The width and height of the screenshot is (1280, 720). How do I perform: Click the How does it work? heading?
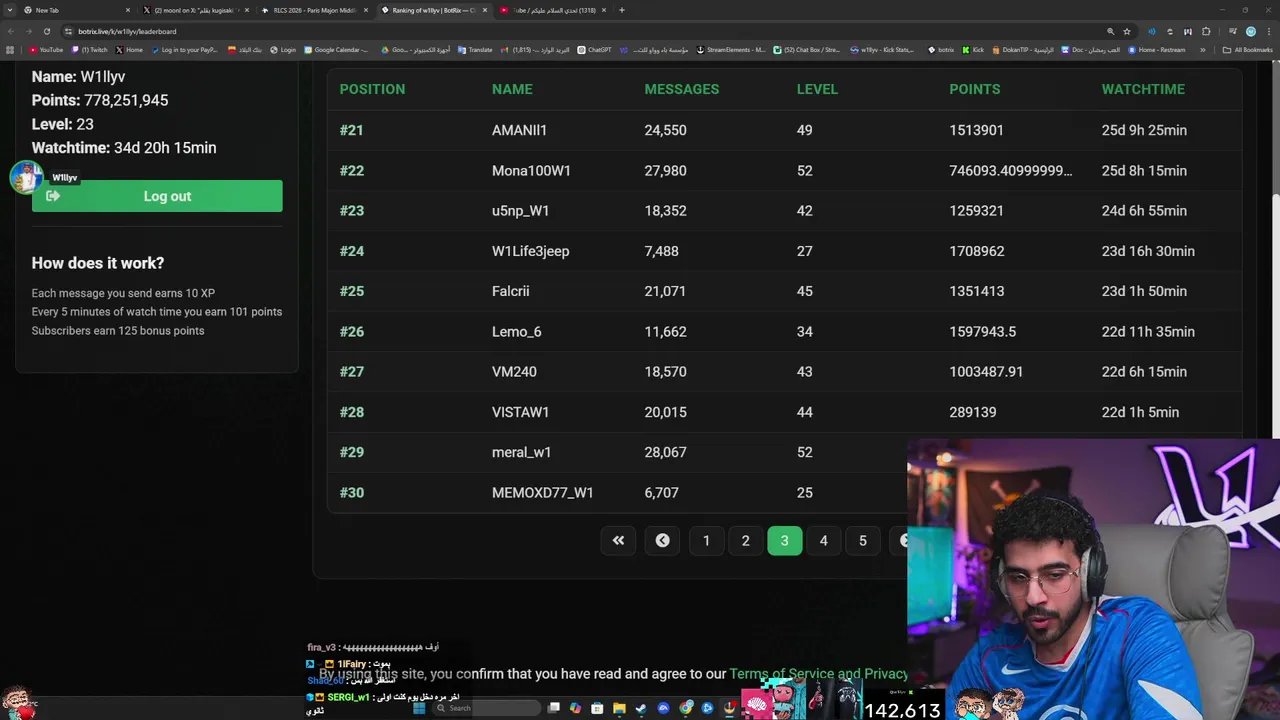pos(98,263)
